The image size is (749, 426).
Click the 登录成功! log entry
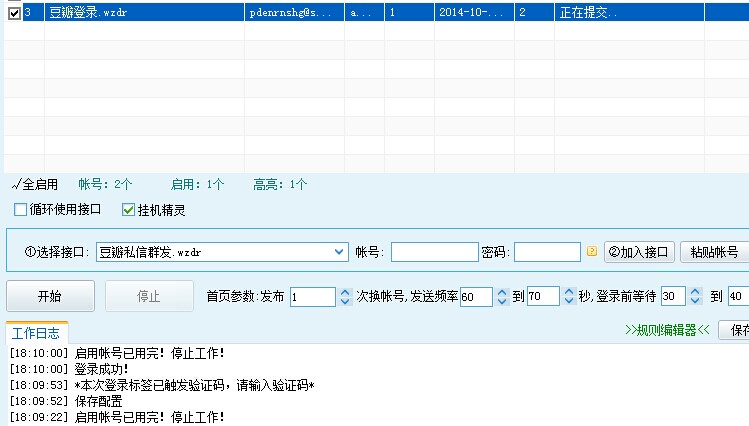pyautogui.click(x=102, y=369)
